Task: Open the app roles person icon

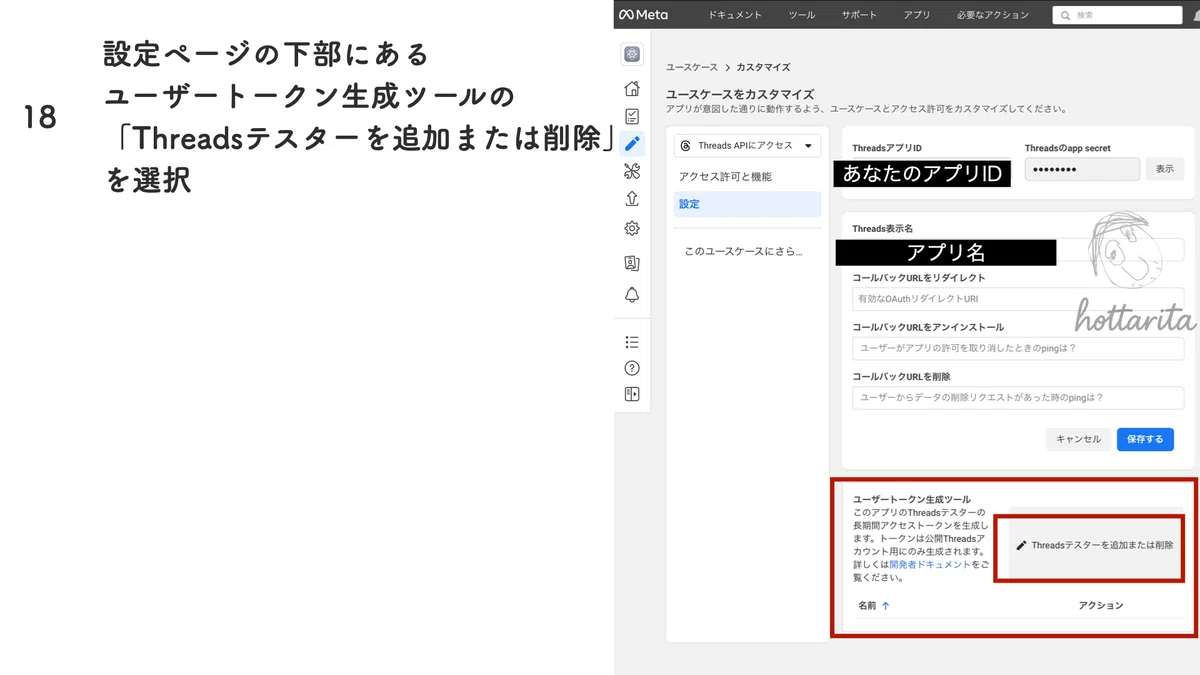Action: (x=631, y=263)
